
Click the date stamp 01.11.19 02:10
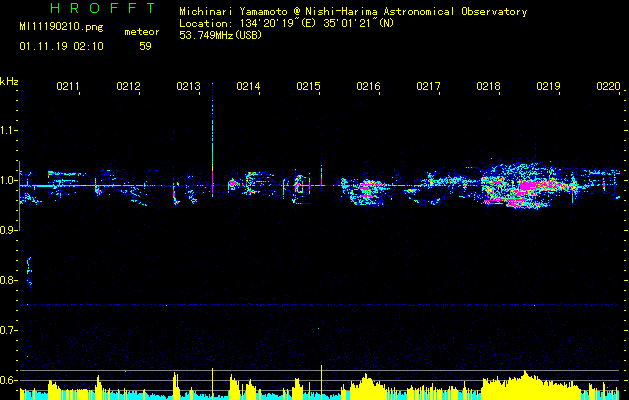61,46
